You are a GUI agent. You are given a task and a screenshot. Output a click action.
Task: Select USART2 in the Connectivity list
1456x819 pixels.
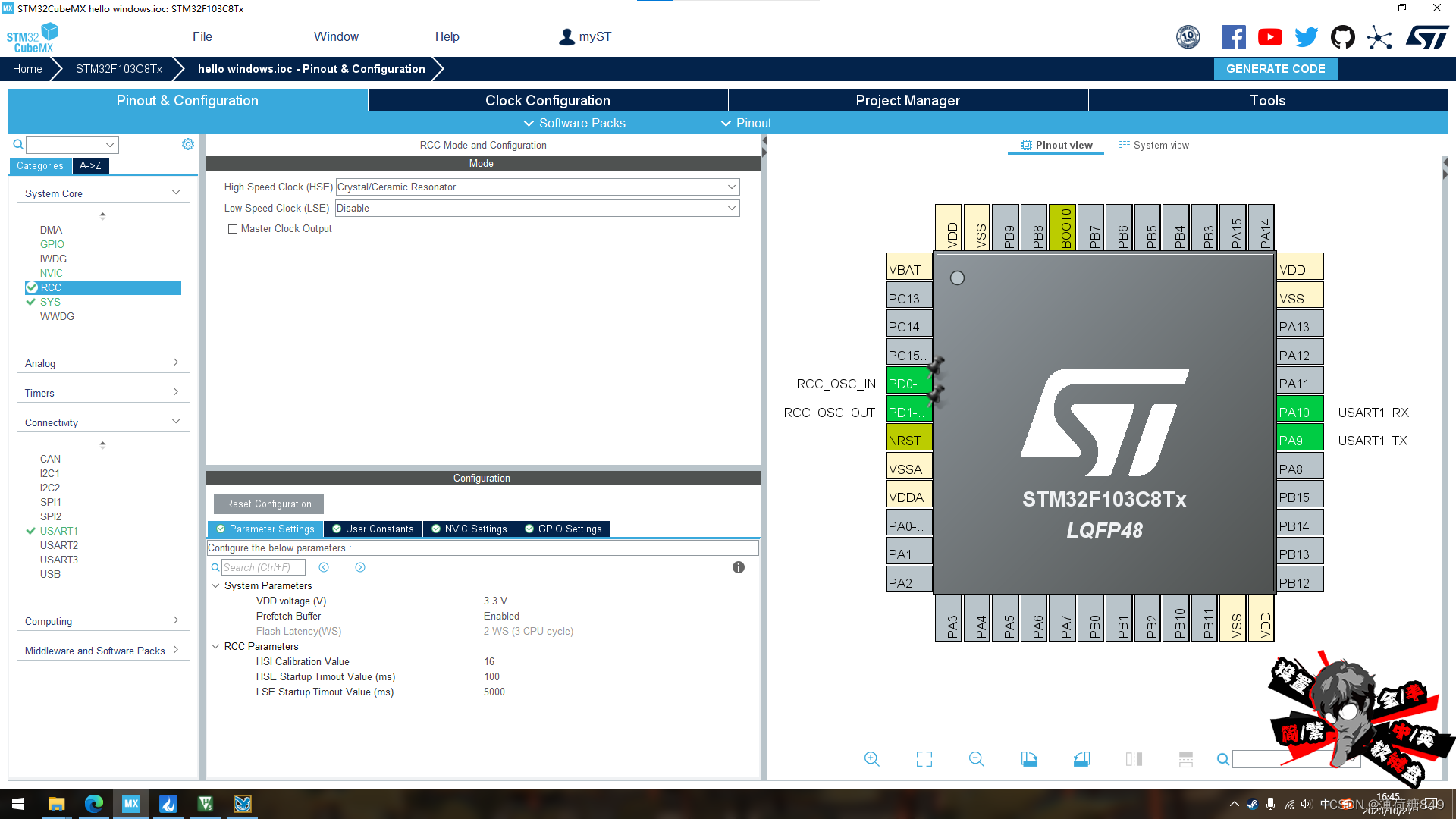tap(59, 544)
